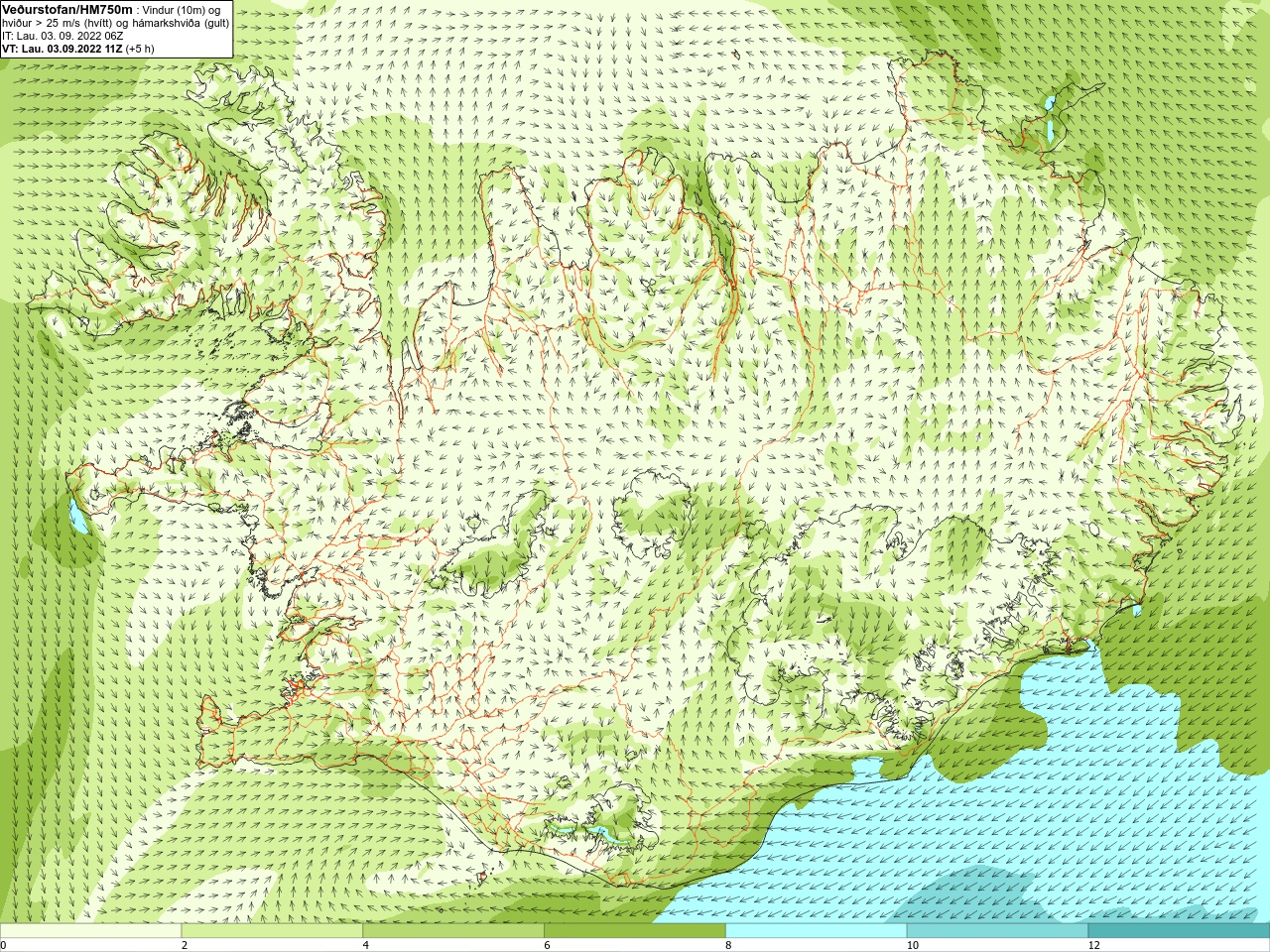Click the 8–10 light cyan color scale segment
The height and width of the screenshot is (952, 1270).
coord(817,931)
